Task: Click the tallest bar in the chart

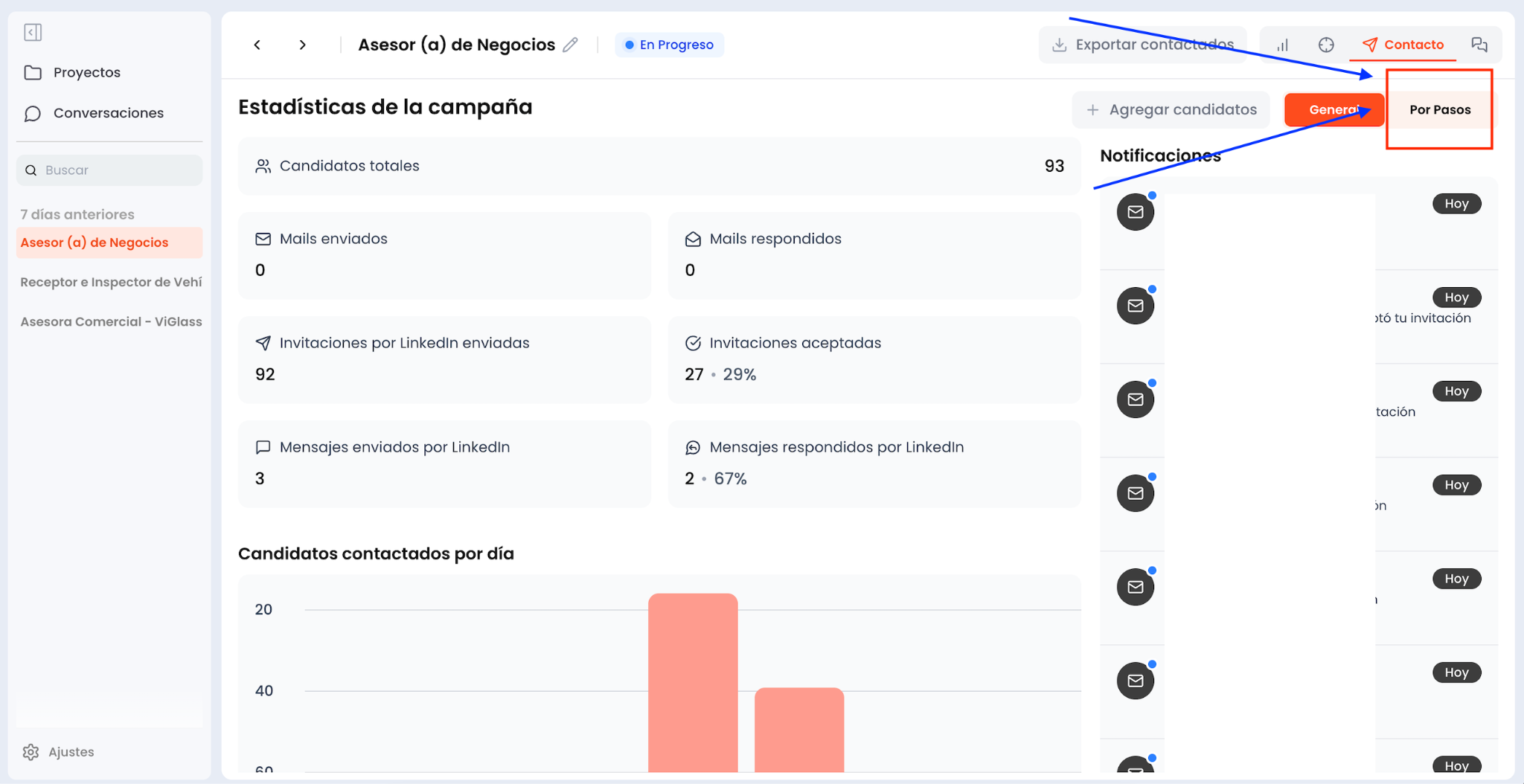Action: click(693, 683)
